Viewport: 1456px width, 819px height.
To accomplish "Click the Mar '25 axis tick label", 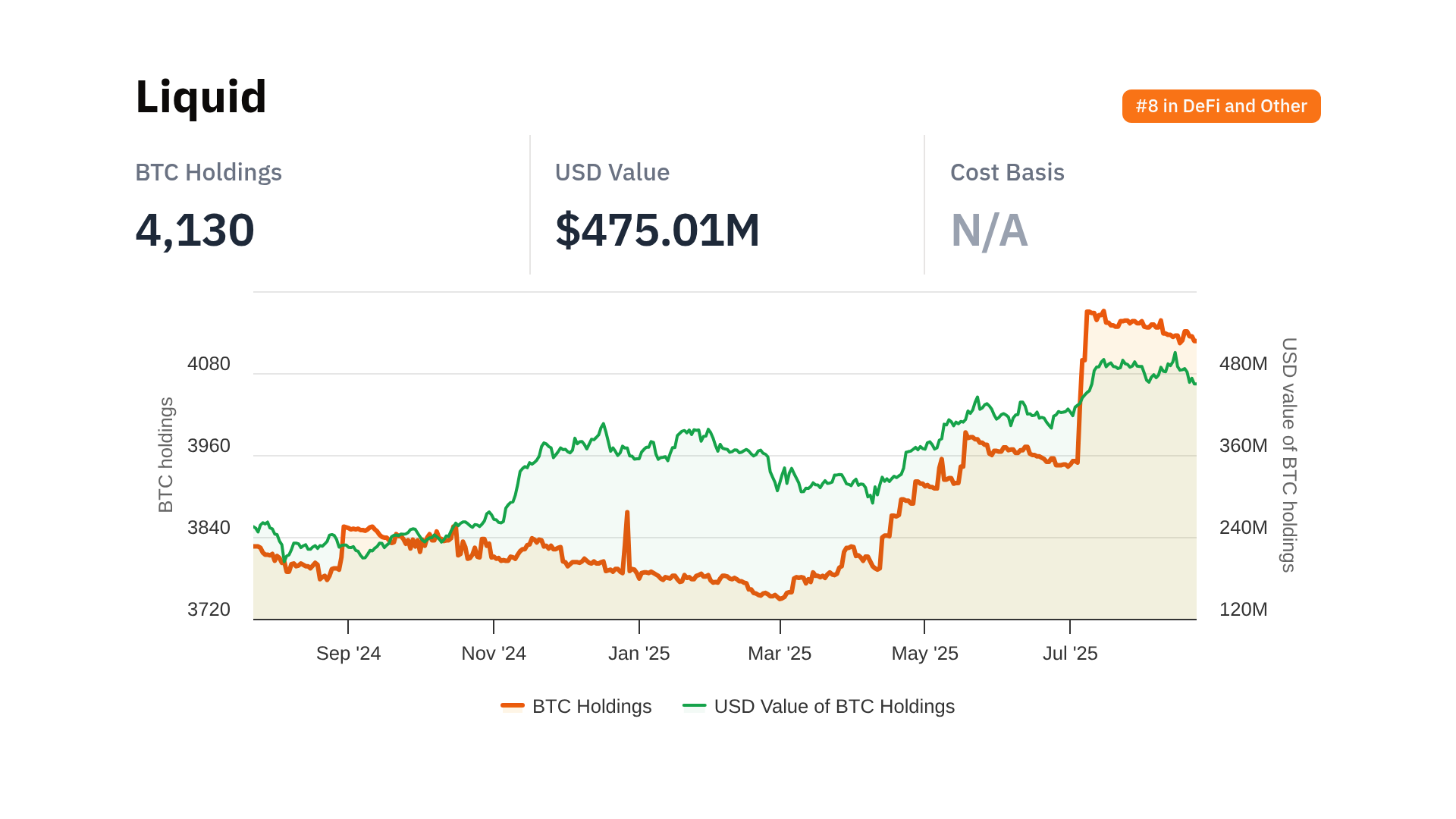I will coord(780,653).
